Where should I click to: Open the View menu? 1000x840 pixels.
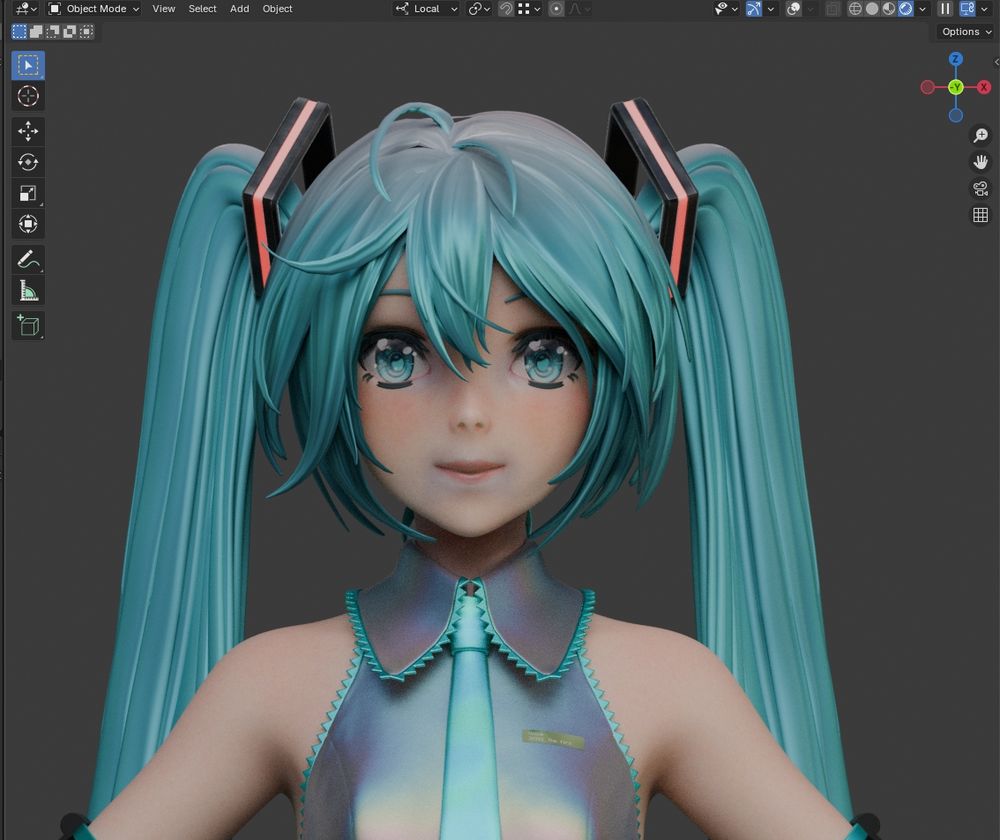pyautogui.click(x=163, y=9)
